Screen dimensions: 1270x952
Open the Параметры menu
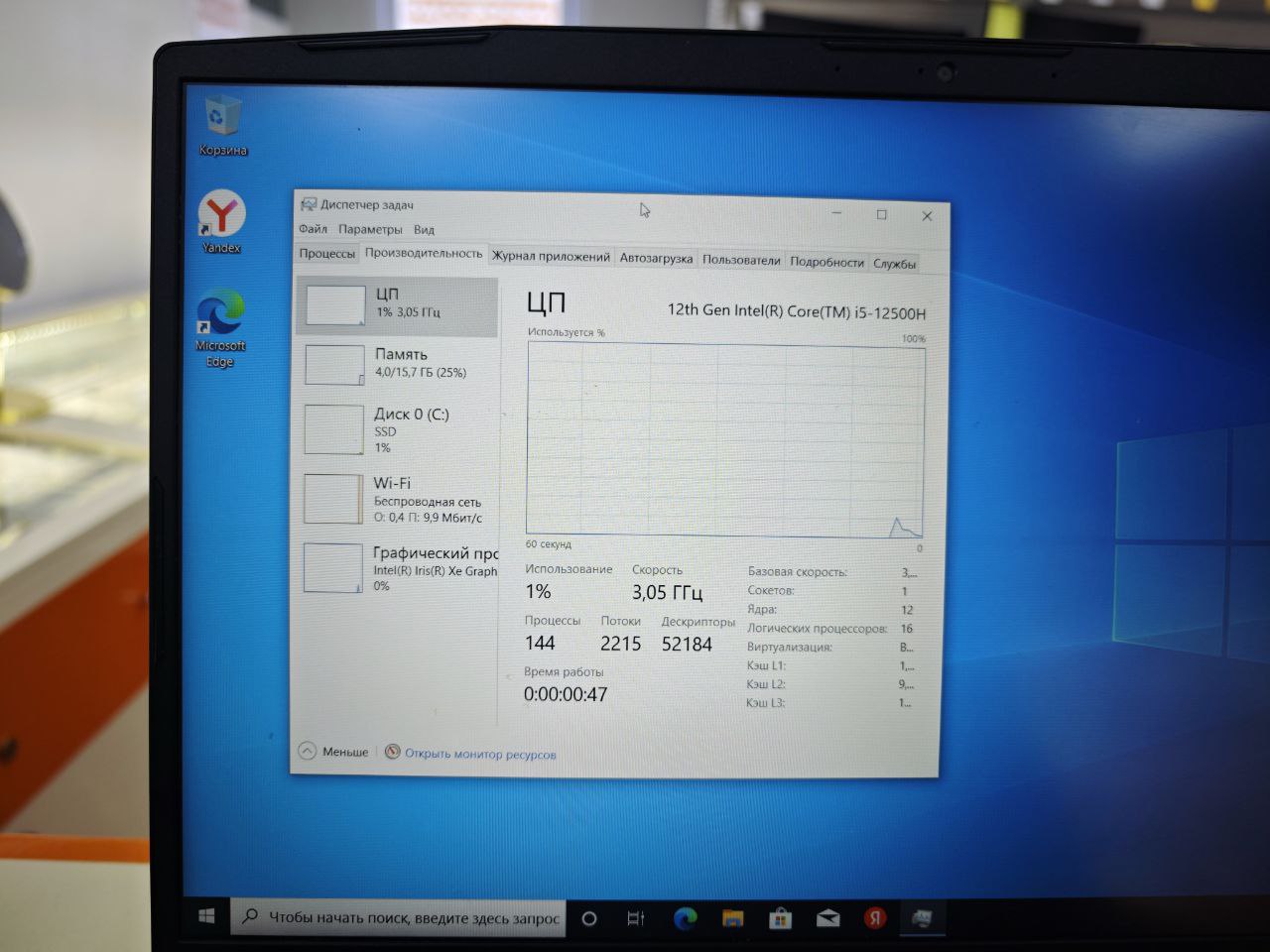click(370, 229)
